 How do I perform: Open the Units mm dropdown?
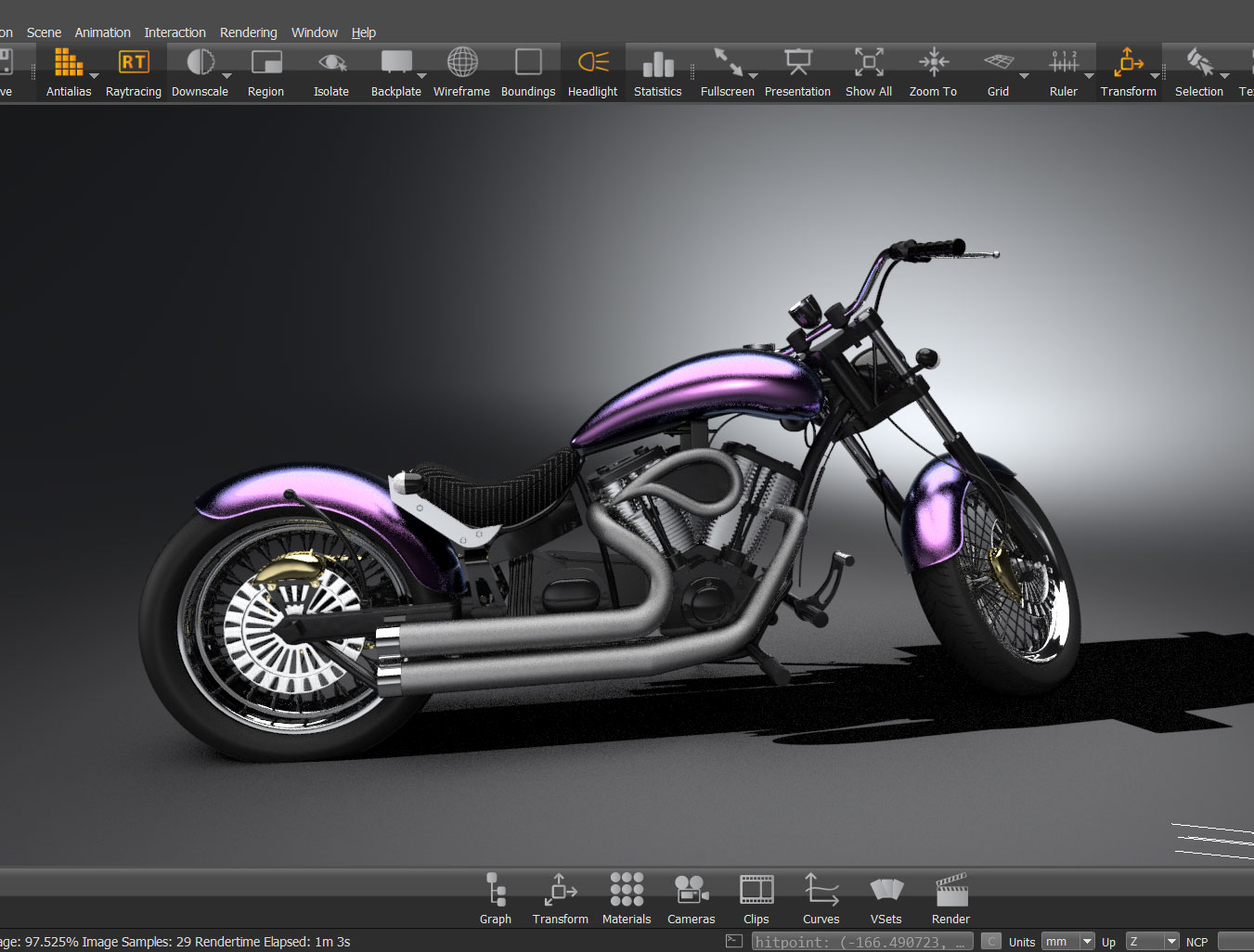click(x=1067, y=942)
